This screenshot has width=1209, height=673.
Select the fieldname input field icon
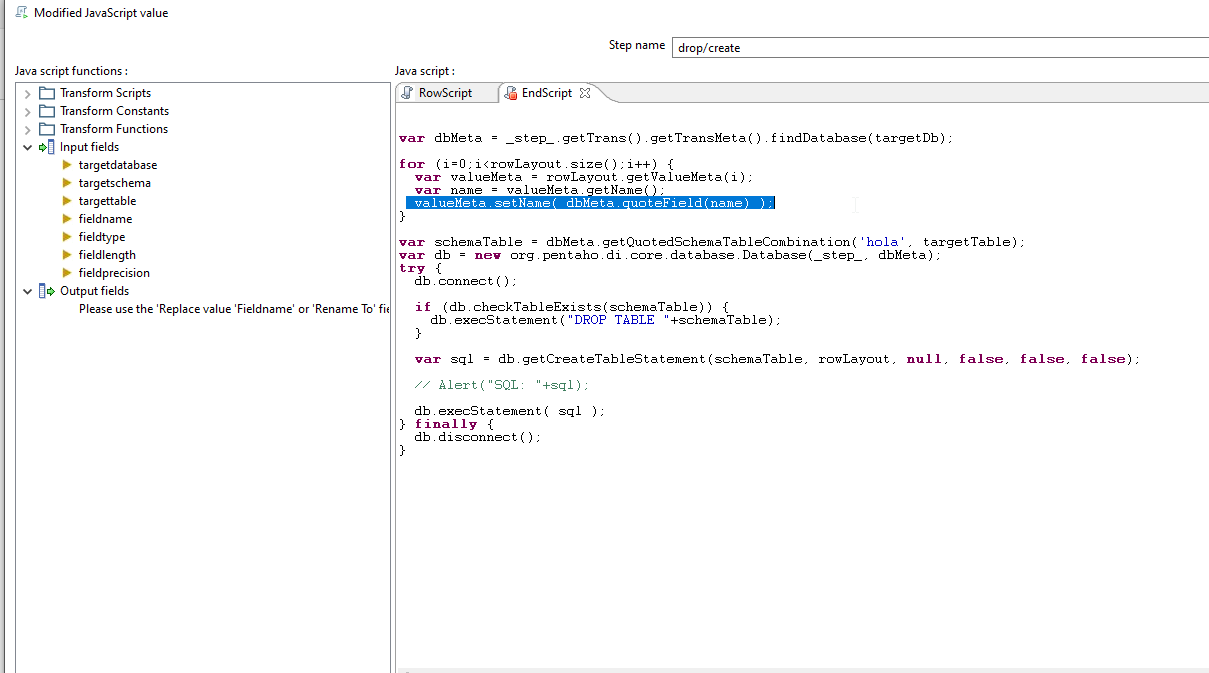pos(67,219)
